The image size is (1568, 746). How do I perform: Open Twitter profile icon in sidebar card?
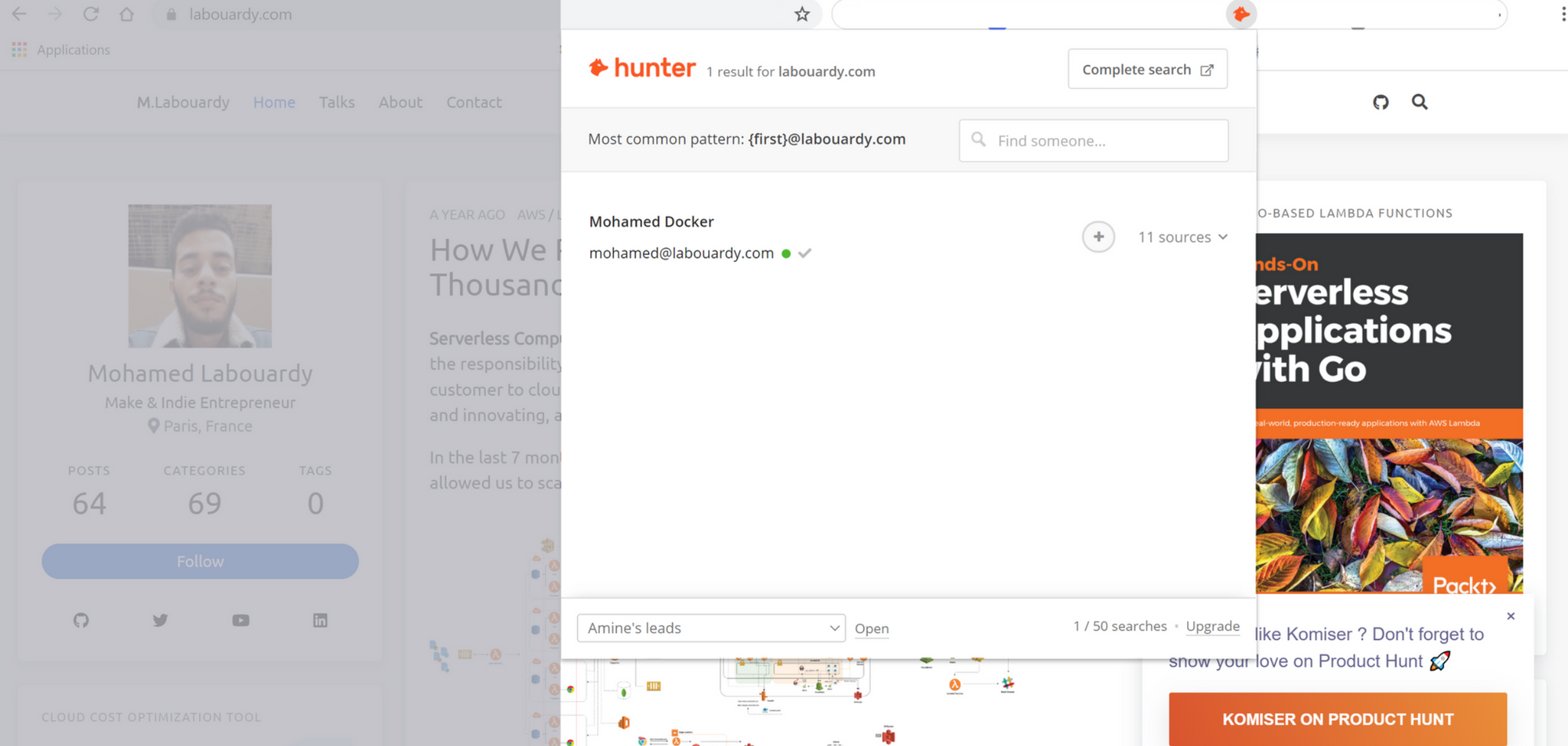(x=161, y=620)
